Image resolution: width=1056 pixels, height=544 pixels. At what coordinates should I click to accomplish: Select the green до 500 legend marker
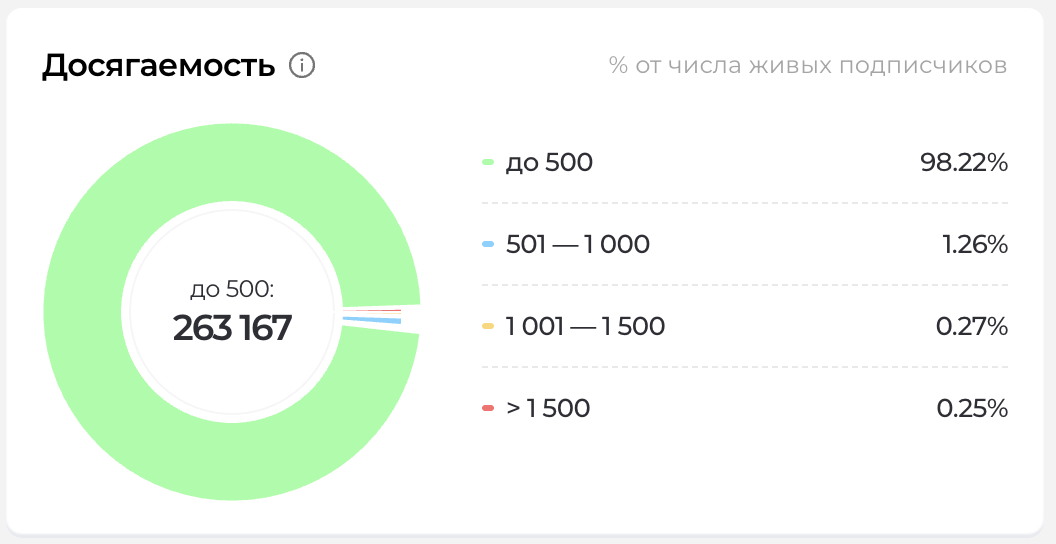point(488,162)
